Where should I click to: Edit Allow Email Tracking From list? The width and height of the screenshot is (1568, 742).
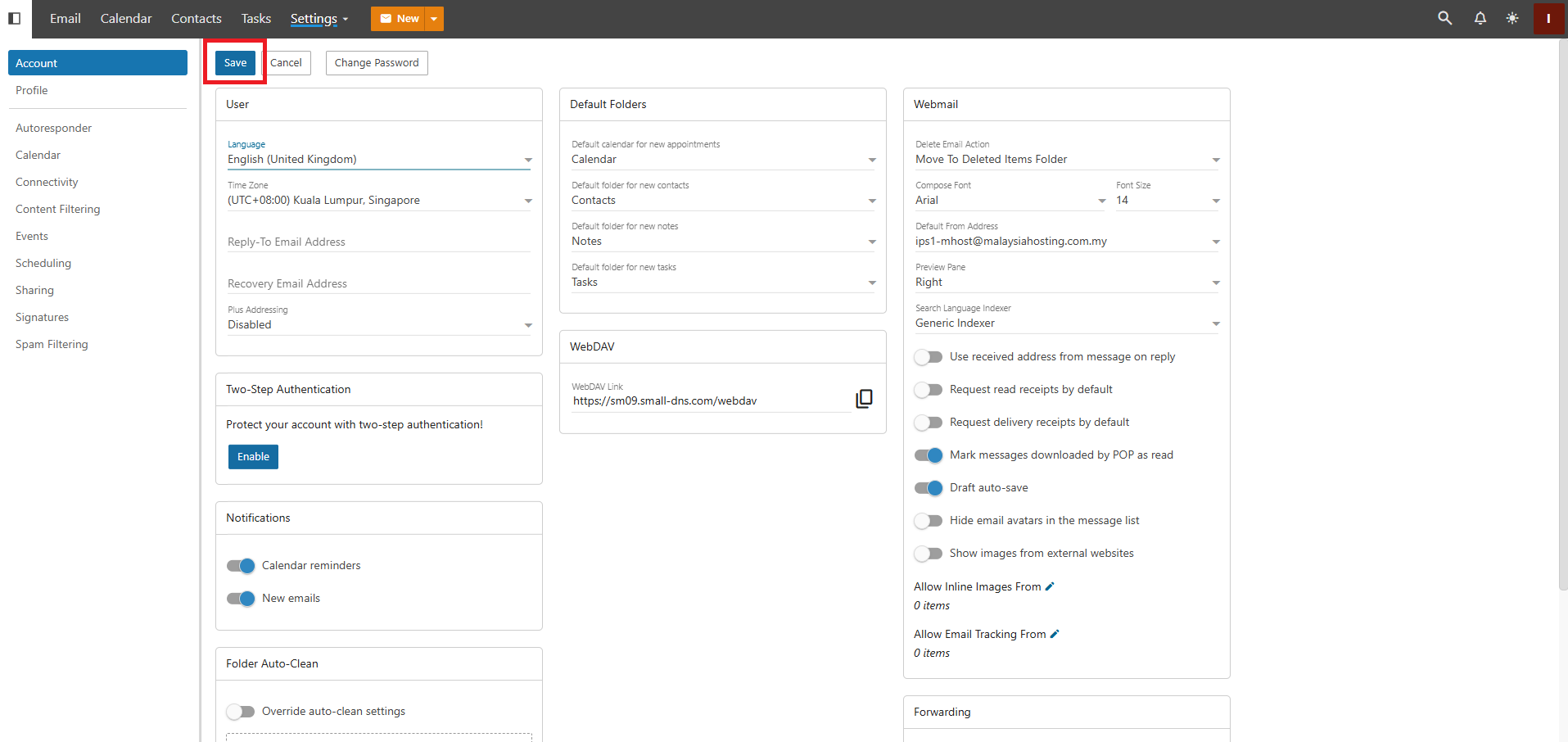click(1055, 634)
